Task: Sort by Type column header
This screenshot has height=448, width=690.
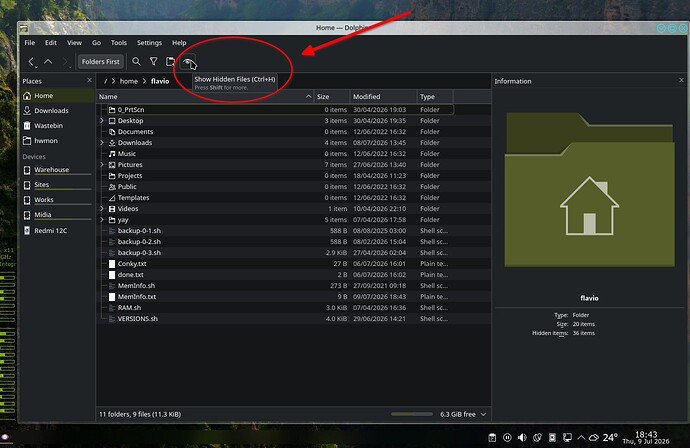Action: (435, 96)
